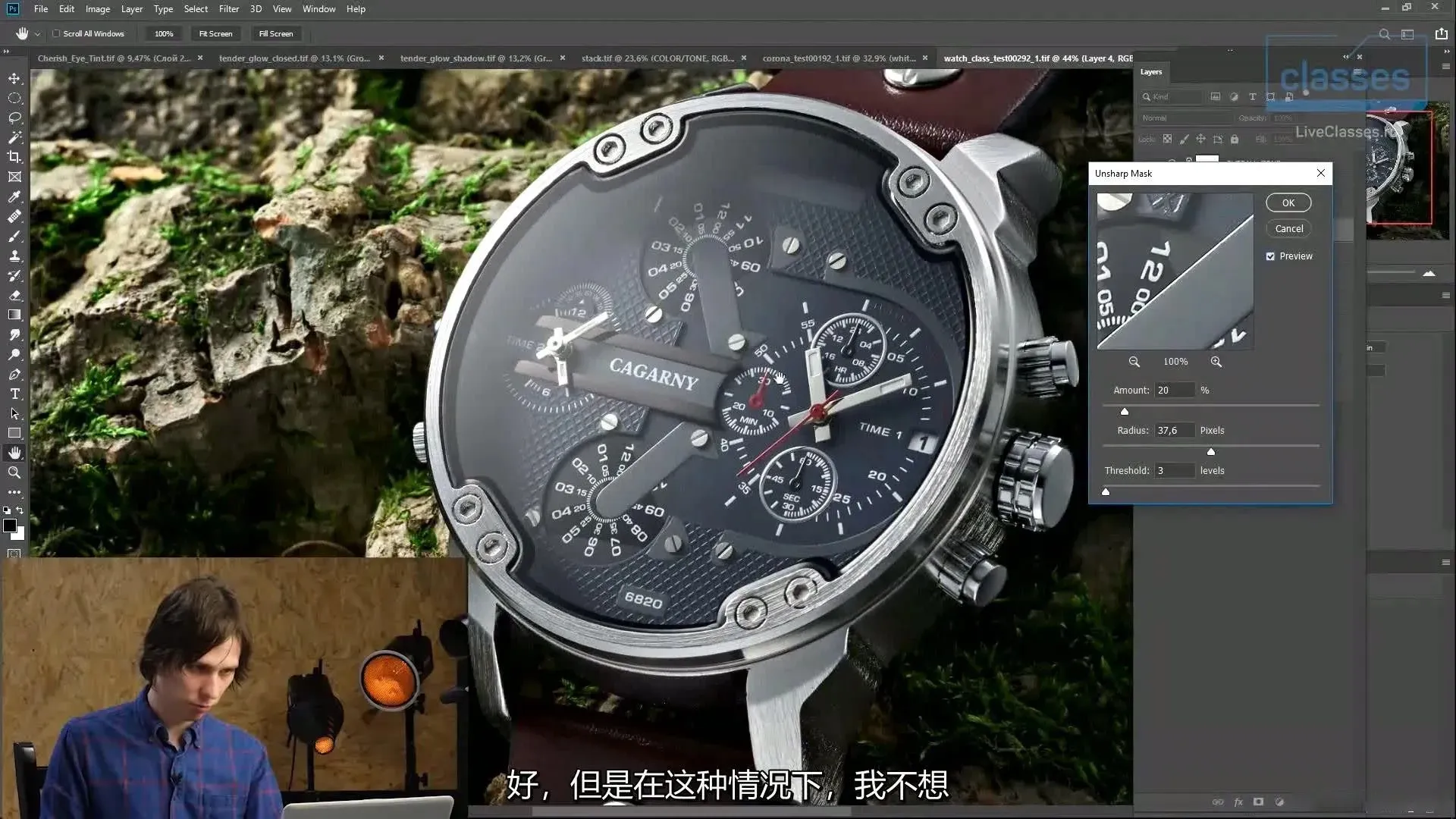Select the Gradient tool

[x=14, y=315]
